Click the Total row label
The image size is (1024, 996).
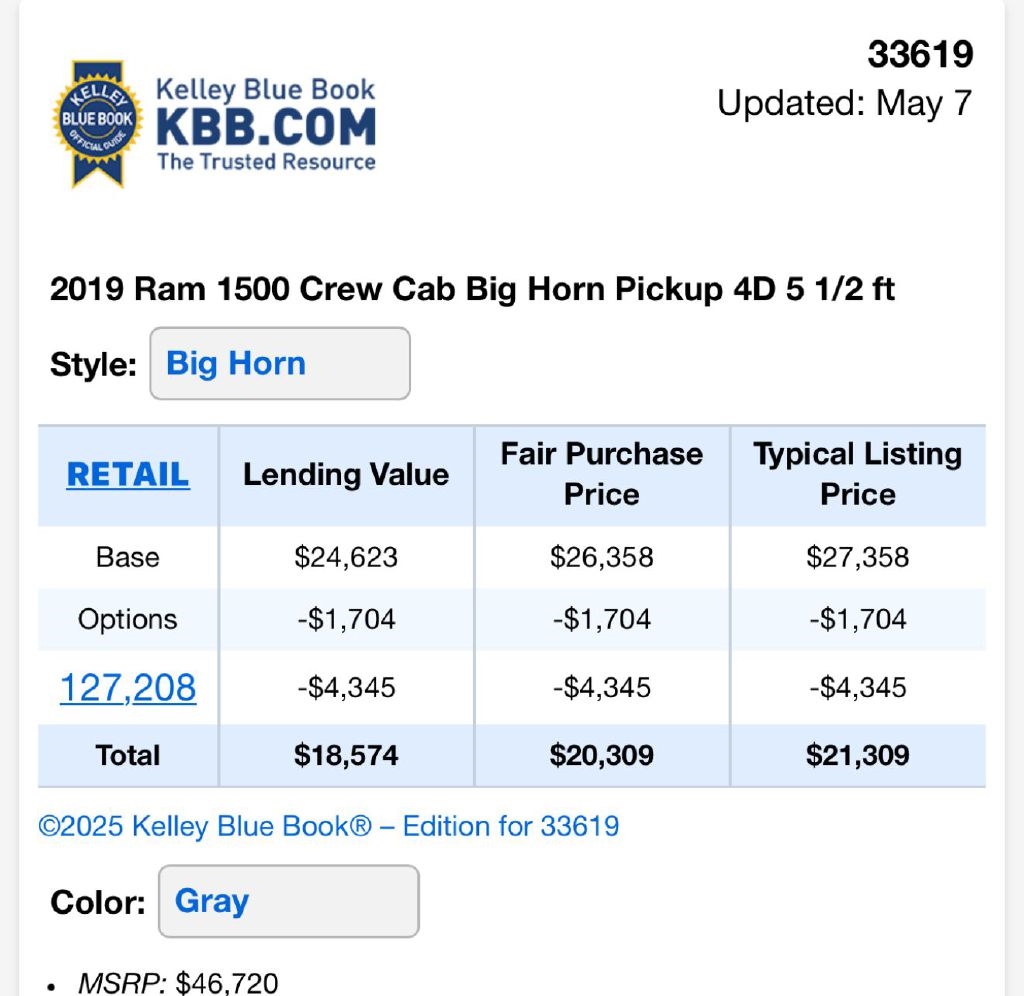click(128, 755)
